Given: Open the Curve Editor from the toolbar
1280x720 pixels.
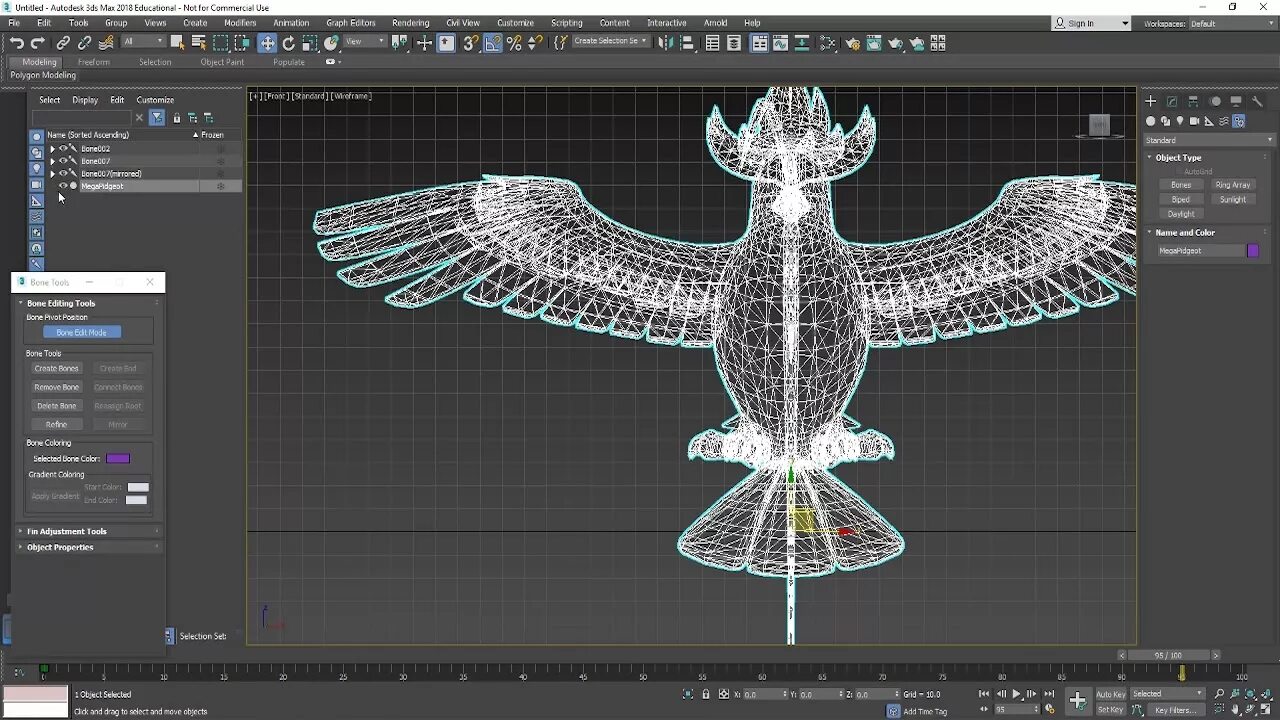Looking at the screenshot, I should [780, 43].
